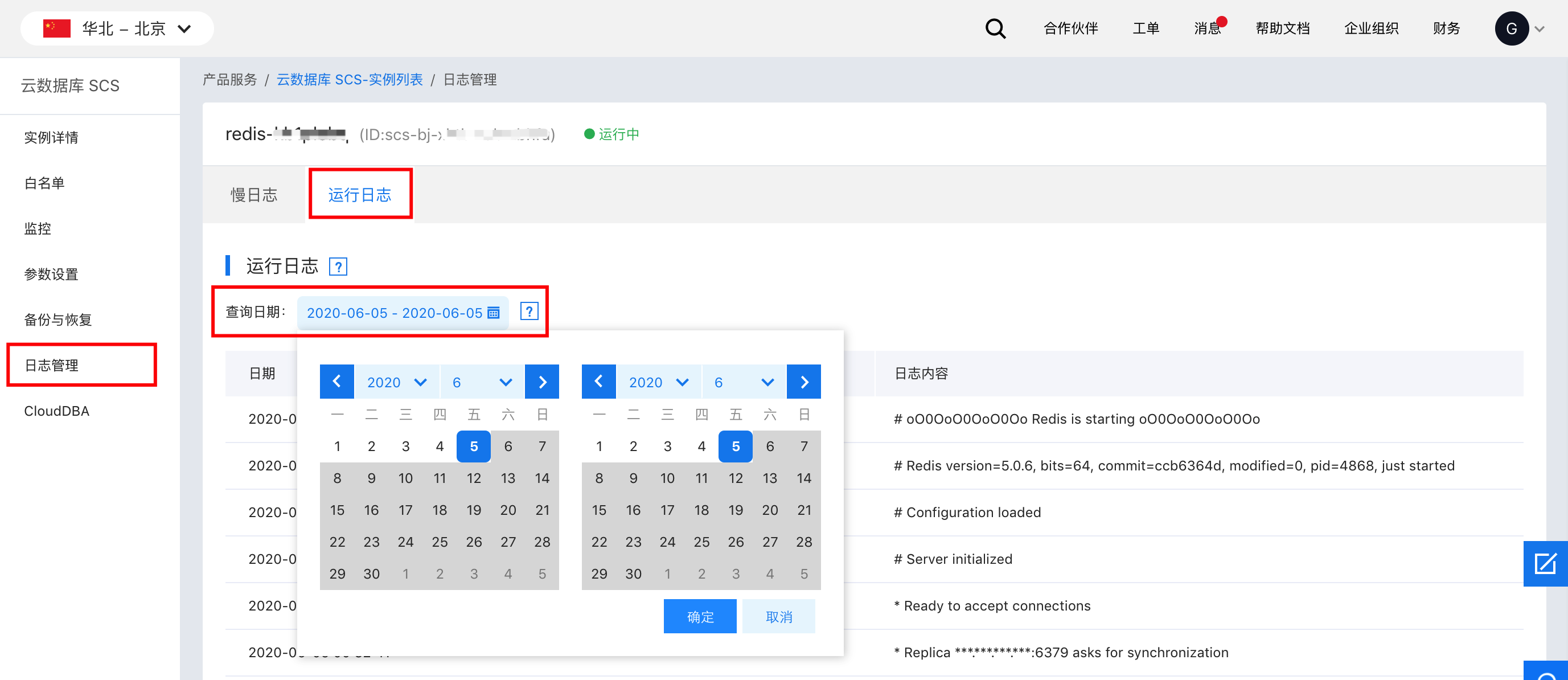
Task: Click the 2020-06-05 - 2020-06-05 date range field
Action: click(403, 313)
